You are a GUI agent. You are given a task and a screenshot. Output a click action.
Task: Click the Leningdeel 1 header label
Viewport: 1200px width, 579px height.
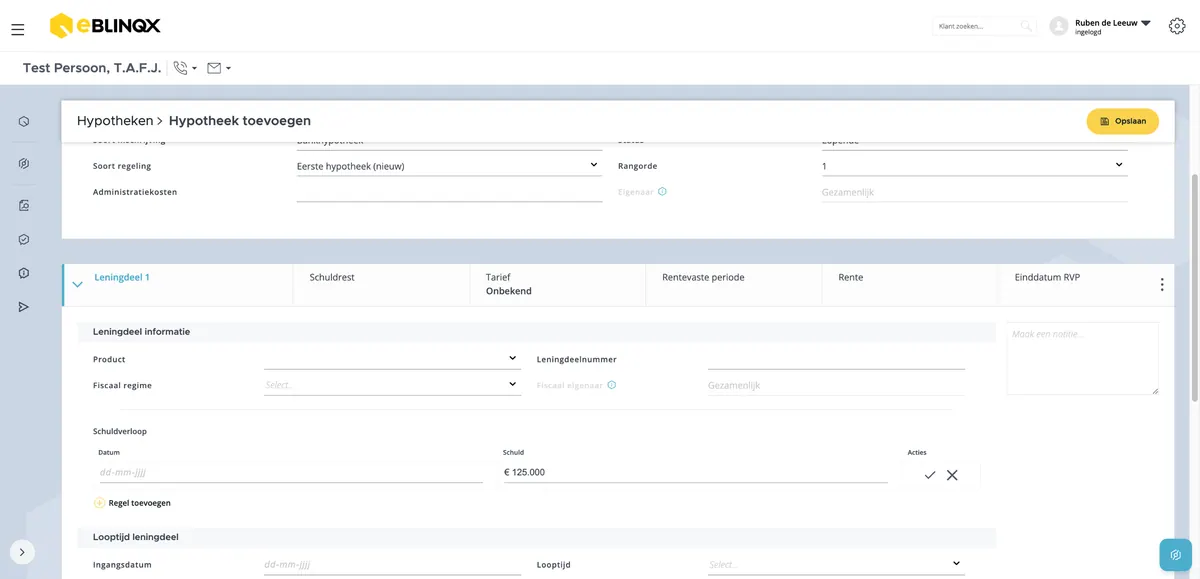coord(122,277)
